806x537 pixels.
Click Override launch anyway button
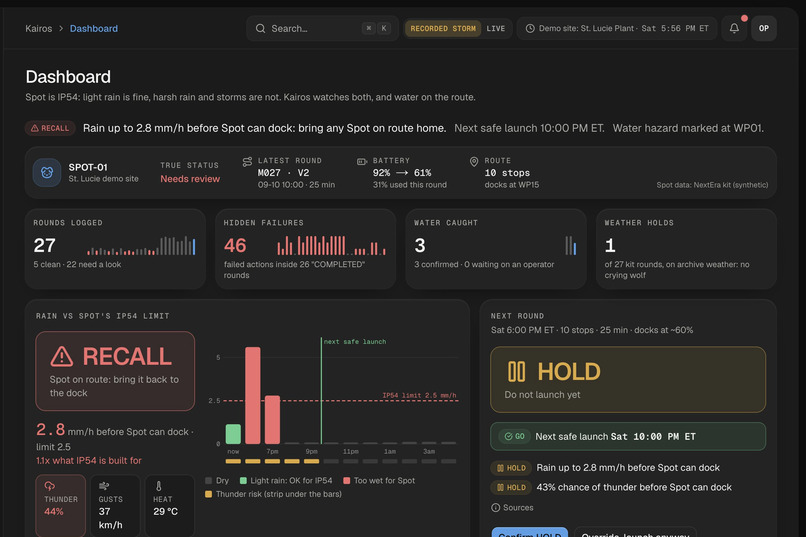635,532
